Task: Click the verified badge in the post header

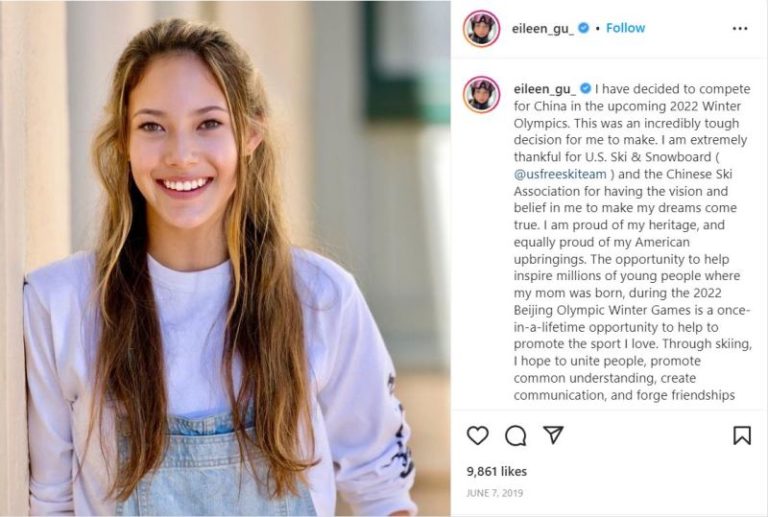Action: pos(583,28)
